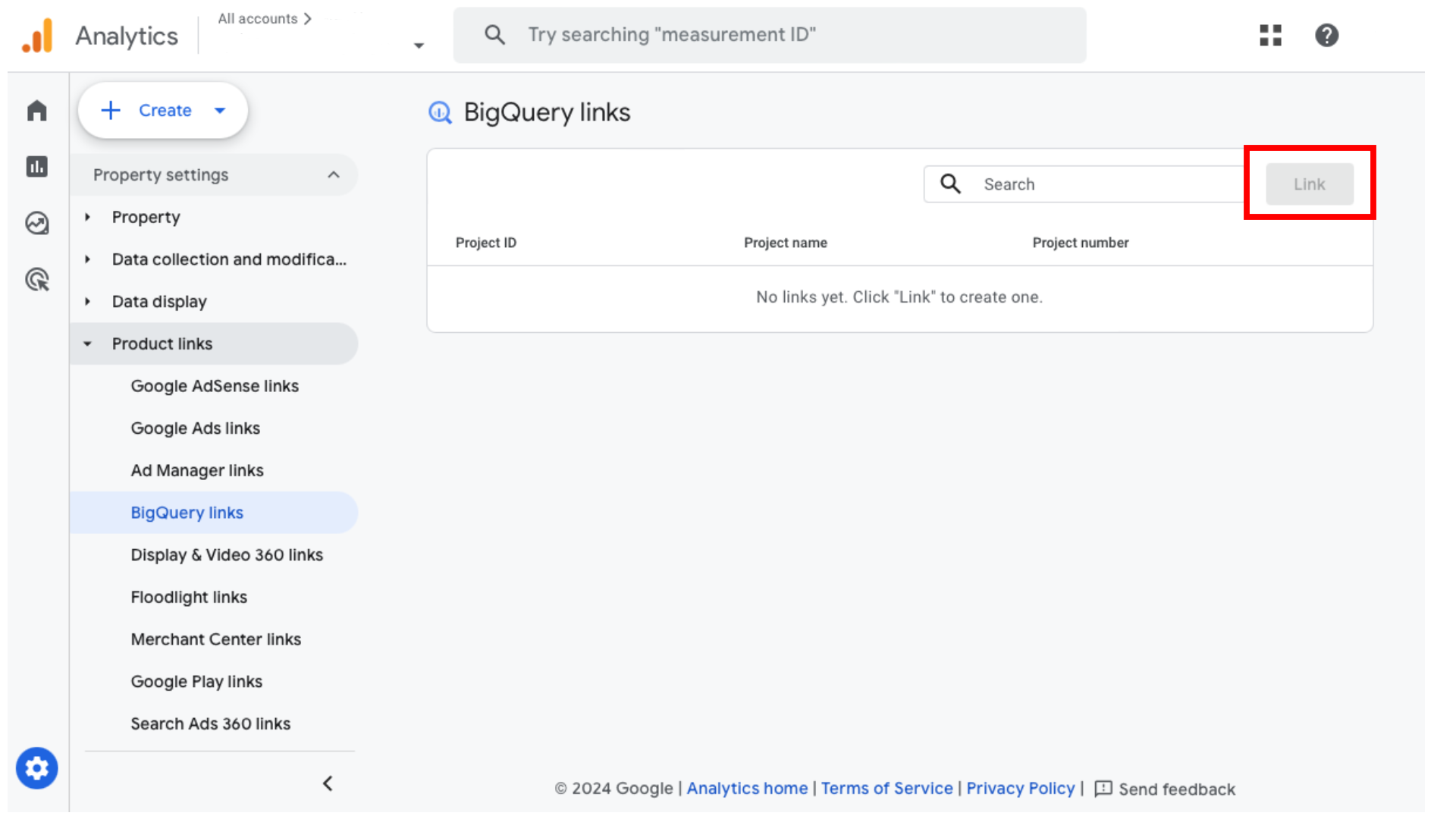This screenshot has width=1456, height=819.
Task: Open the Analytics home link
Action: 747,789
